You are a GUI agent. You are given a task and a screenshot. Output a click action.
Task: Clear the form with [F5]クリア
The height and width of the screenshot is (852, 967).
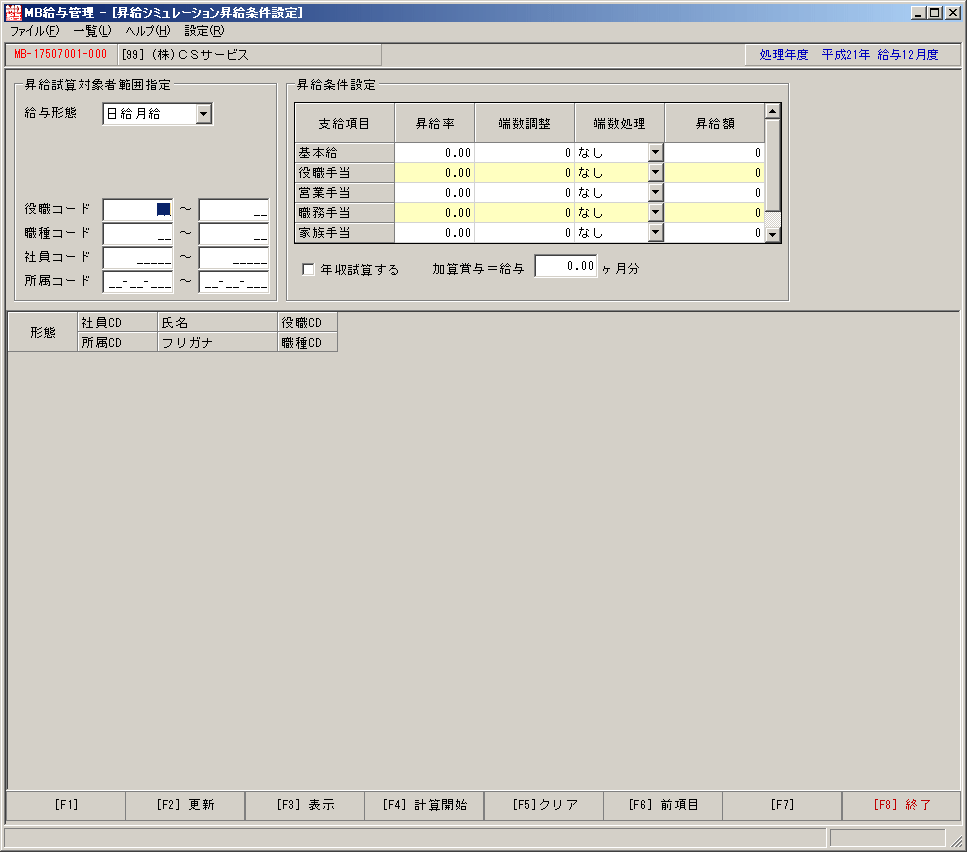click(544, 805)
